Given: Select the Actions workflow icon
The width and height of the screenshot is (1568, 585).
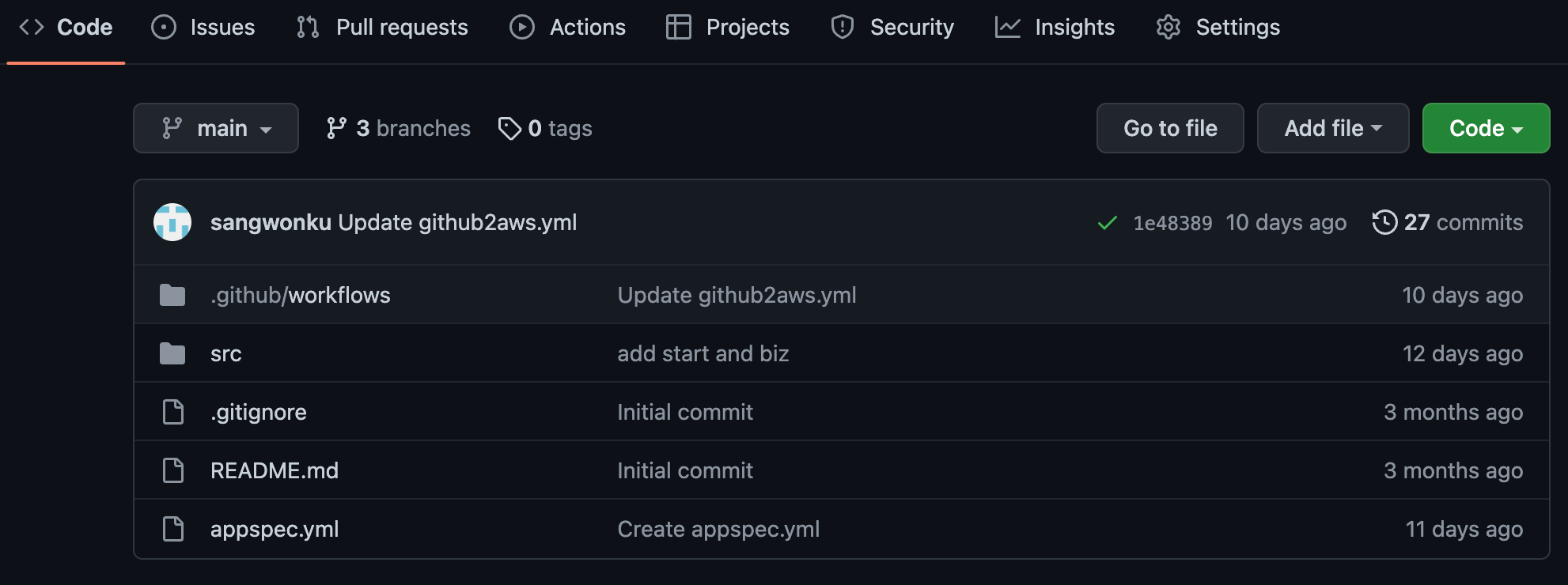Looking at the screenshot, I should (521, 26).
